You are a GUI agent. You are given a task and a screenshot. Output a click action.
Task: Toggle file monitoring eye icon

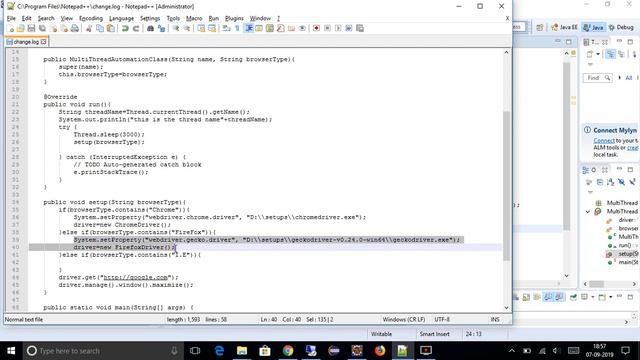click(302, 29)
